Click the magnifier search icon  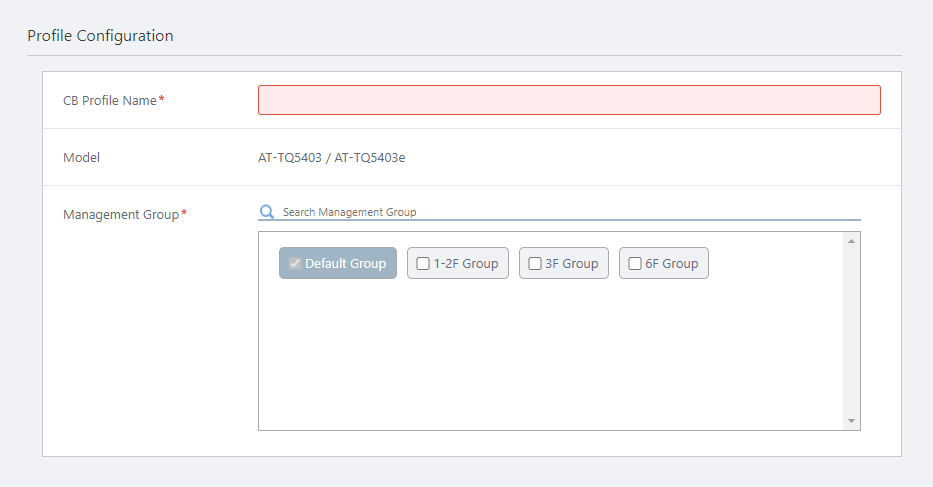[x=267, y=212]
